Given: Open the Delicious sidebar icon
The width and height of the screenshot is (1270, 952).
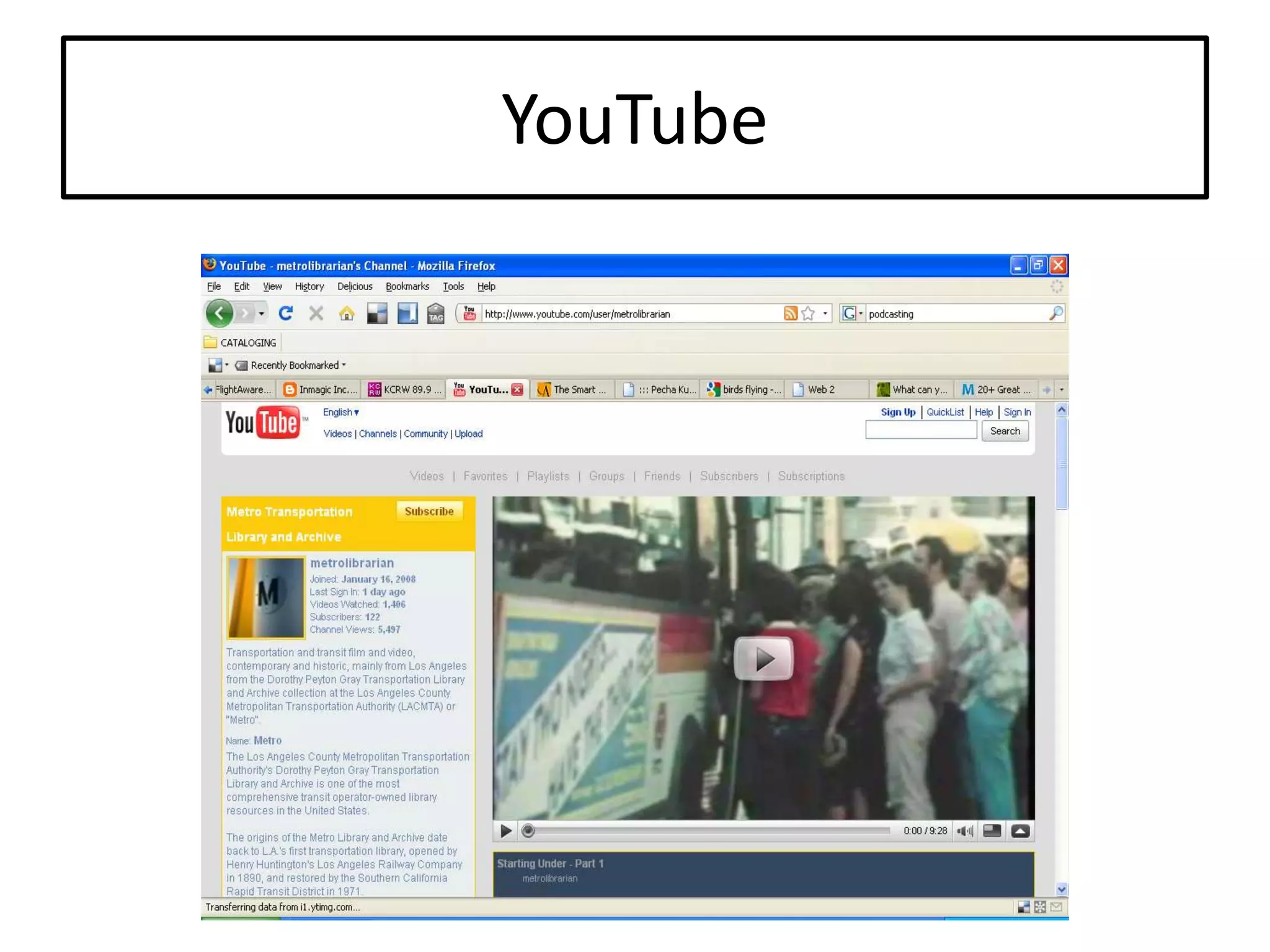Looking at the screenshot, I should point(407,314).
